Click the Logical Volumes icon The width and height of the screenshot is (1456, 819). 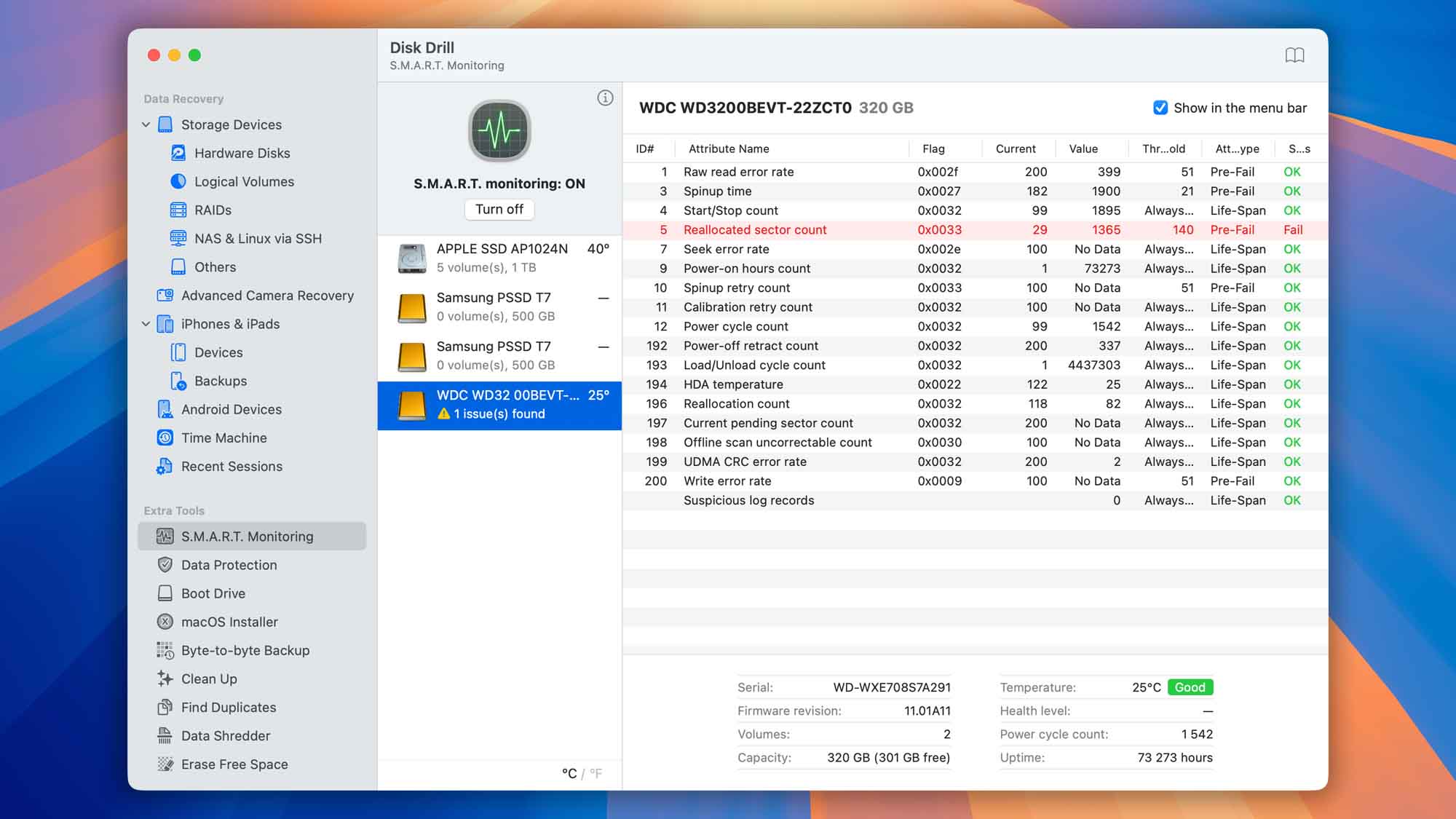177,181
